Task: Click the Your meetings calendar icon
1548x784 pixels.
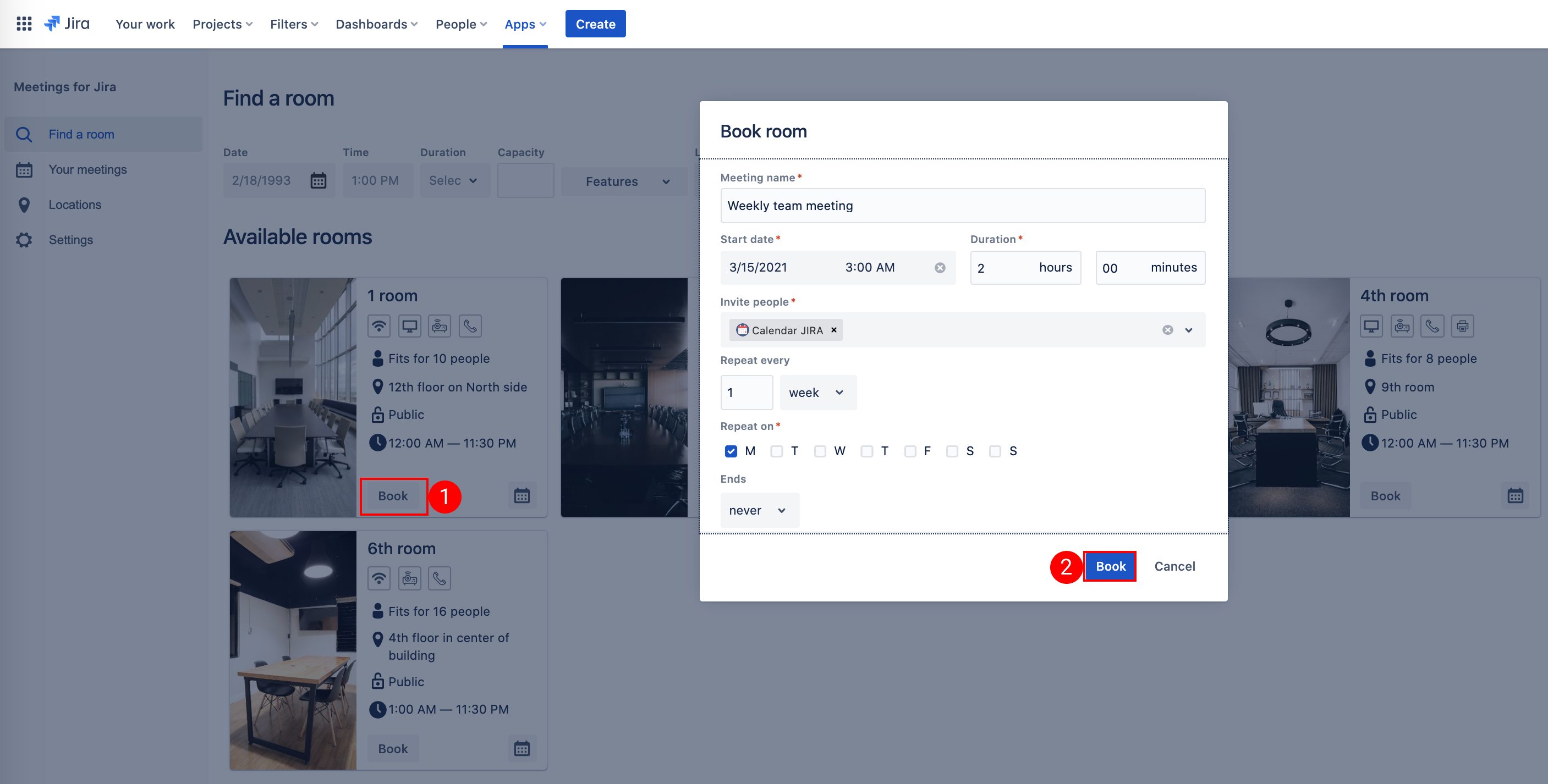Action: 24,170
